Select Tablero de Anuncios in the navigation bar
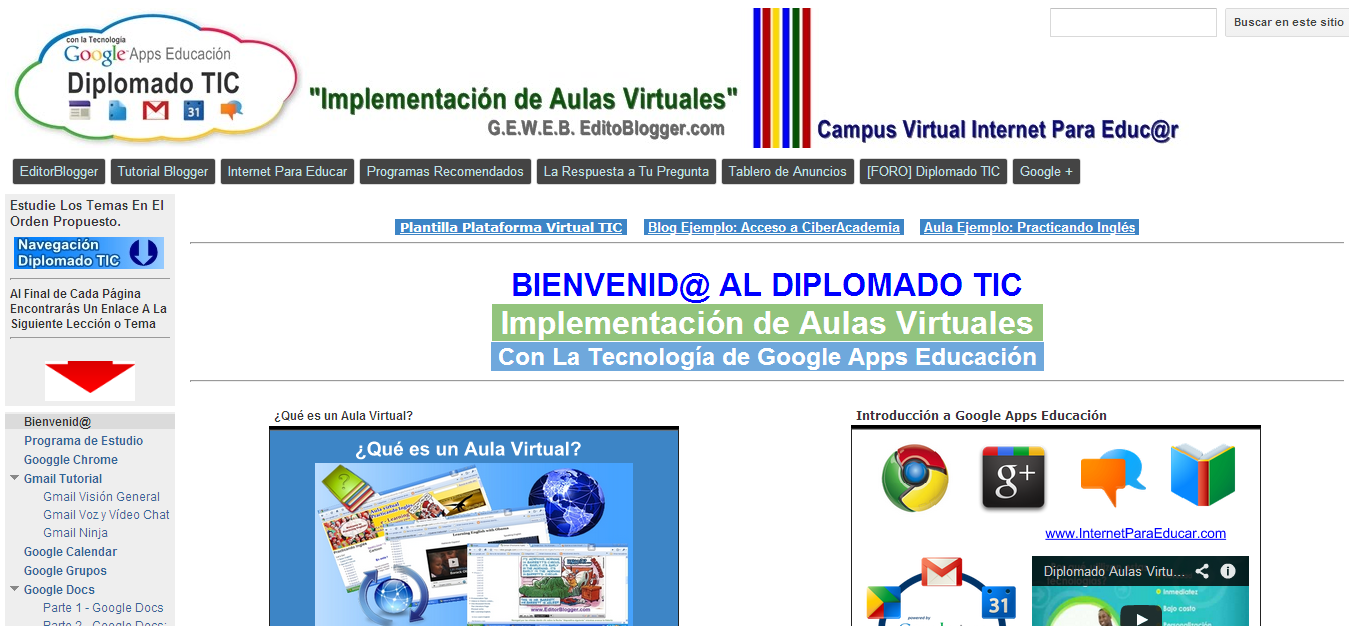 tap(787, 171)
